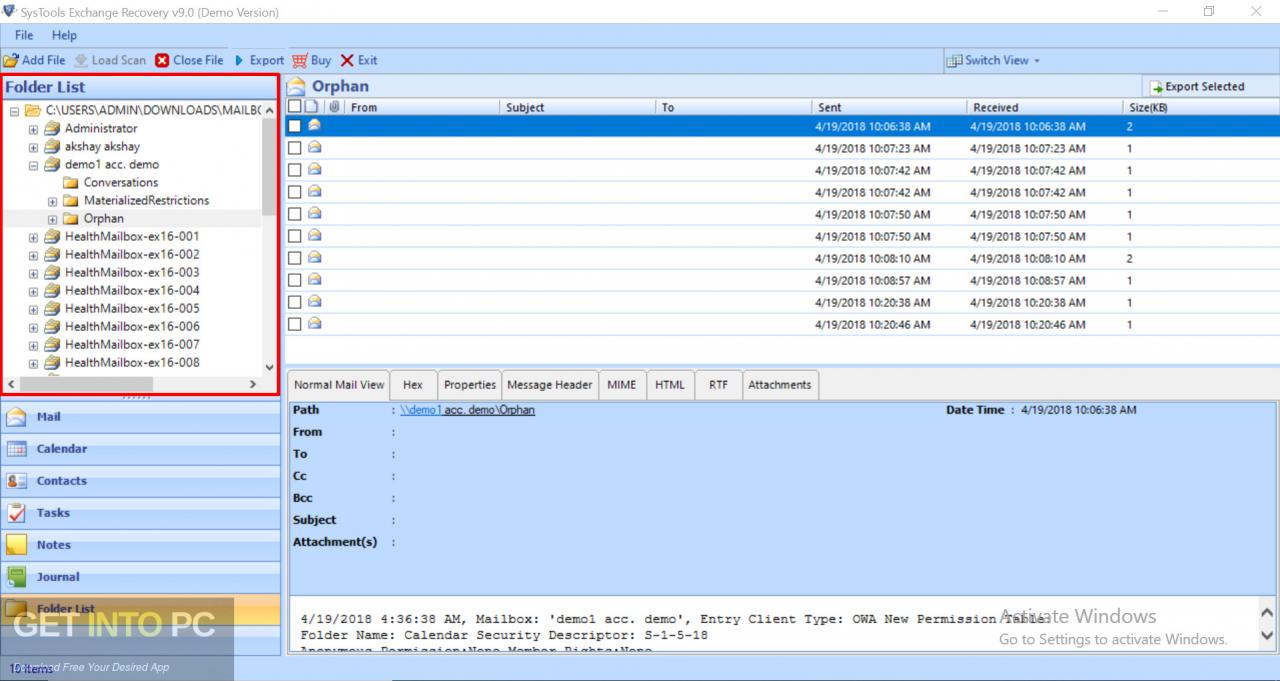
Task: Click the envelope icon of 10:07:23 AM email
Action: pos(314,148)
